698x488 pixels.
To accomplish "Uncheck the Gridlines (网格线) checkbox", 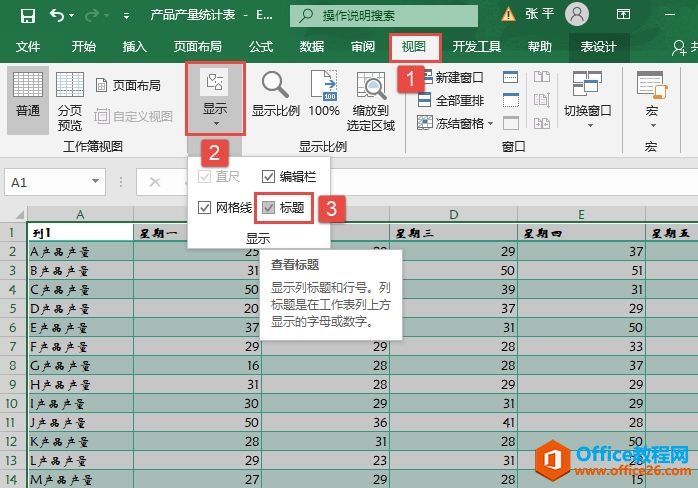I will 205,207.
